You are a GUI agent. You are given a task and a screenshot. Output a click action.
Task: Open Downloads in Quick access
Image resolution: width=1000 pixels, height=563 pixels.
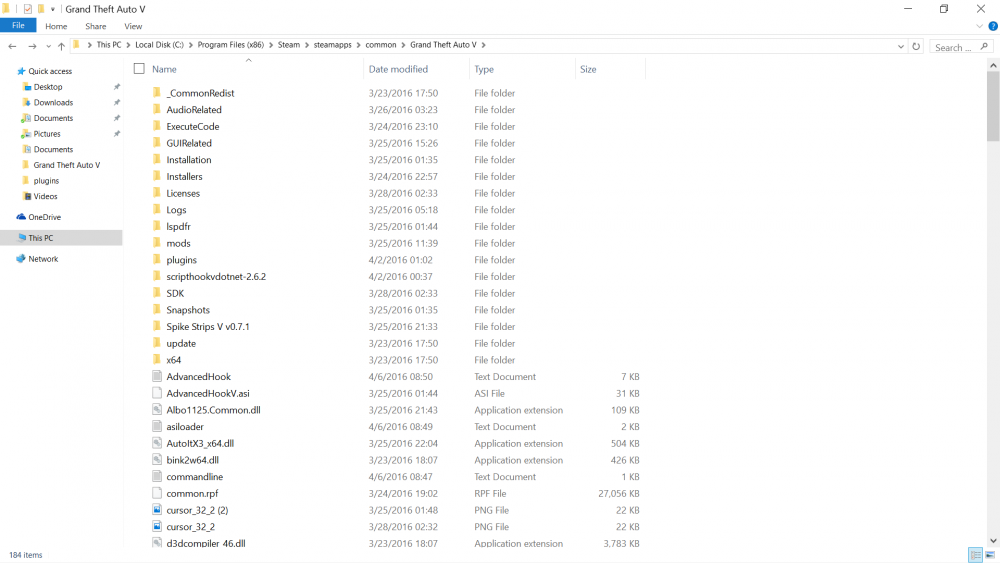[53, 103]
